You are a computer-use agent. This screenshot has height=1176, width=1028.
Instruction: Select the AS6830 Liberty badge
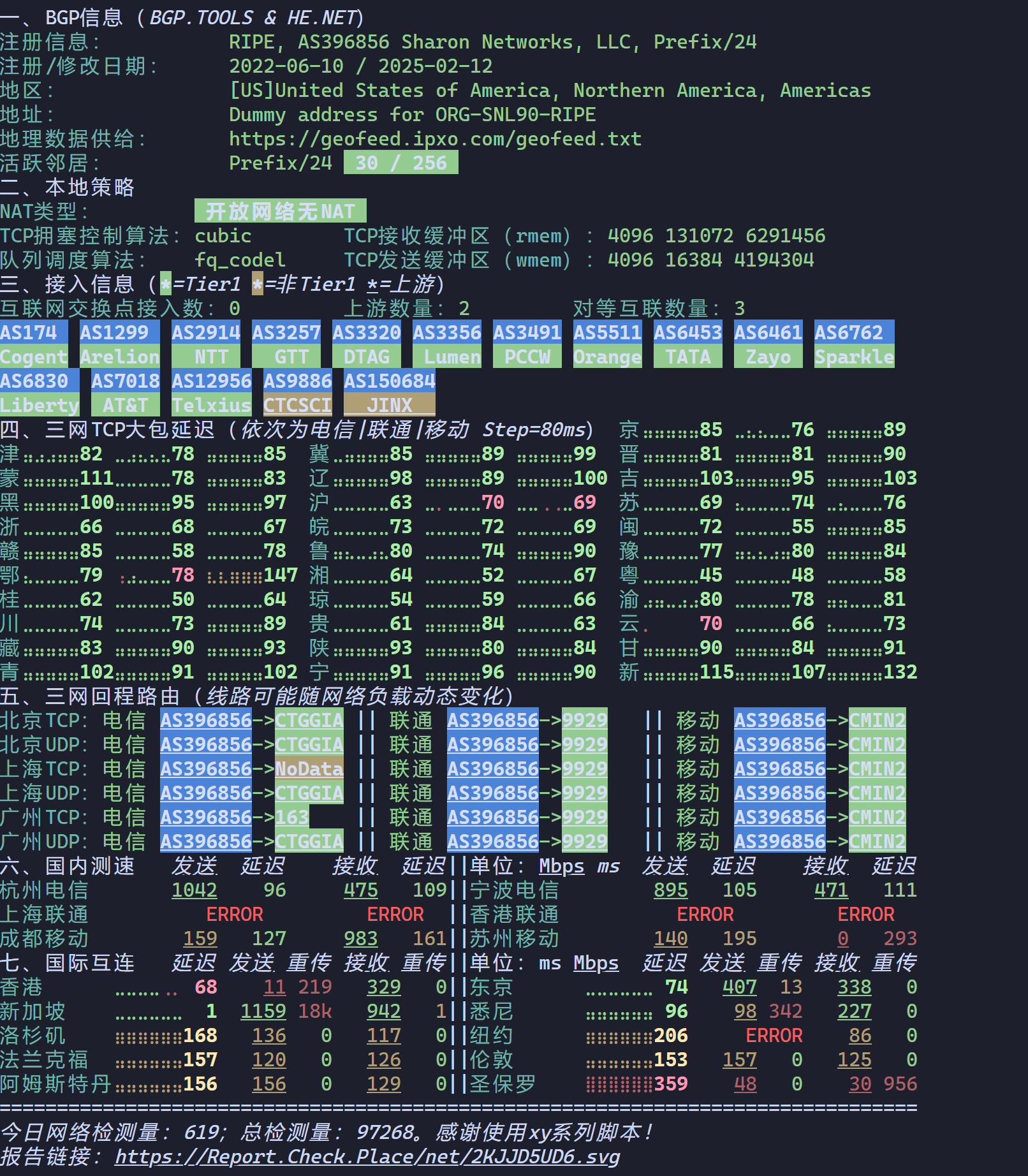(x=40, y=393)
